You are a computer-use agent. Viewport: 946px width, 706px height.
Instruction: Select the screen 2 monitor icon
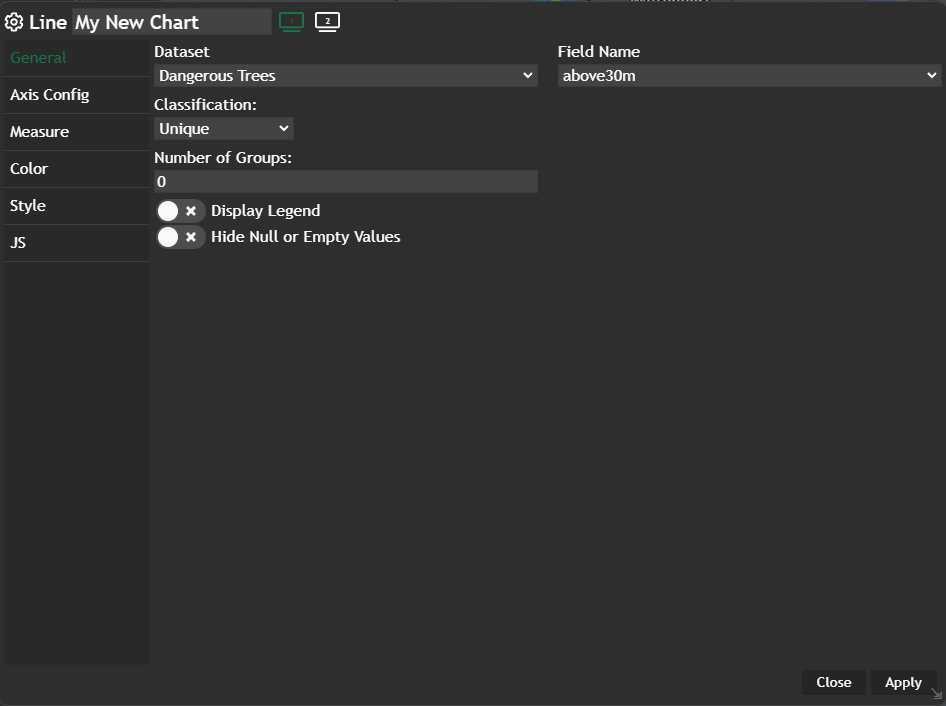(x=327, y=21)
